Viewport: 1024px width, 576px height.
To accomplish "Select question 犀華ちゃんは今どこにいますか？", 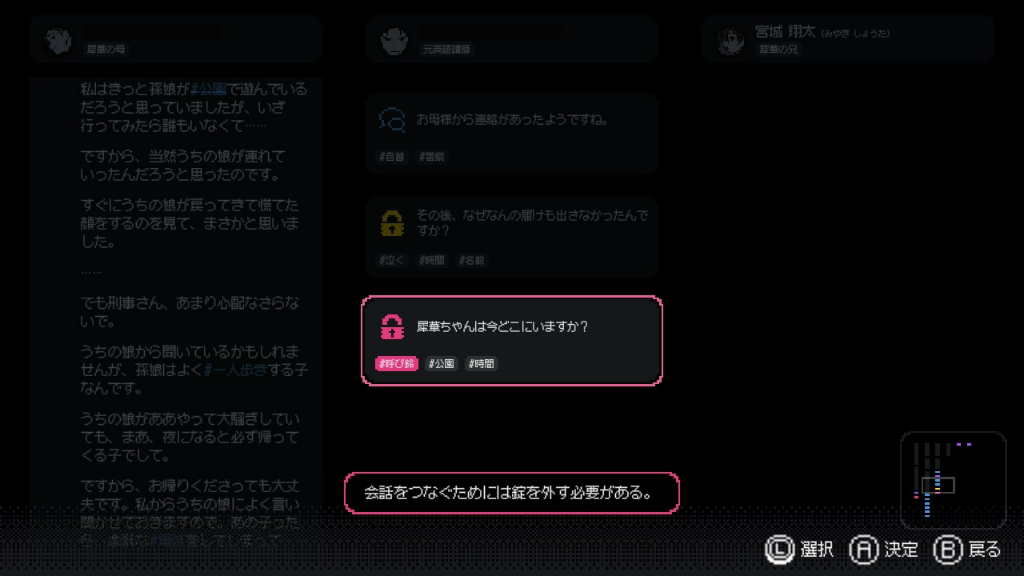I will tap(511, 340).
